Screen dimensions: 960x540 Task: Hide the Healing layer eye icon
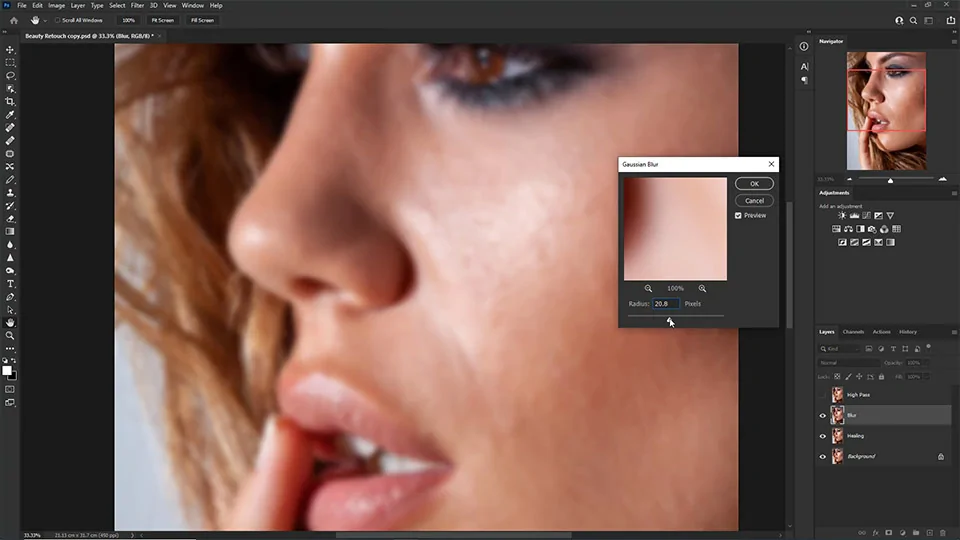coord(823,436)
